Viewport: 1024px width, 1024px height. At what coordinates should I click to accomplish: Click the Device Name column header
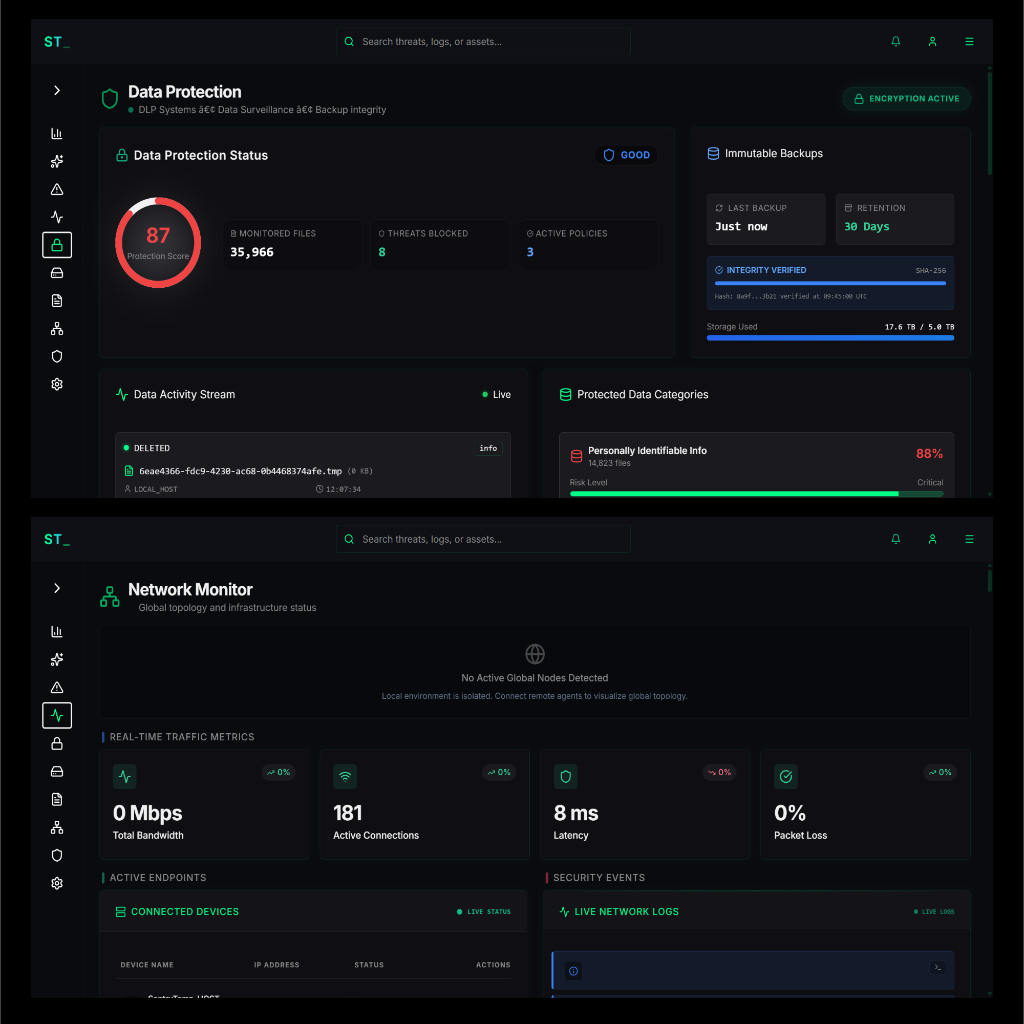pos(147,965)
